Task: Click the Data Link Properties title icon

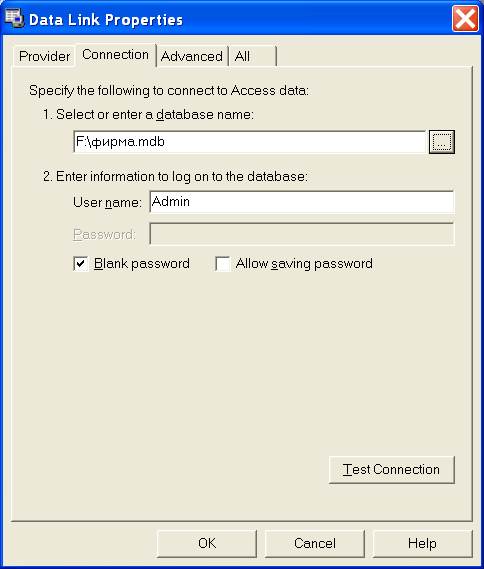Action: tap(14, 18)
